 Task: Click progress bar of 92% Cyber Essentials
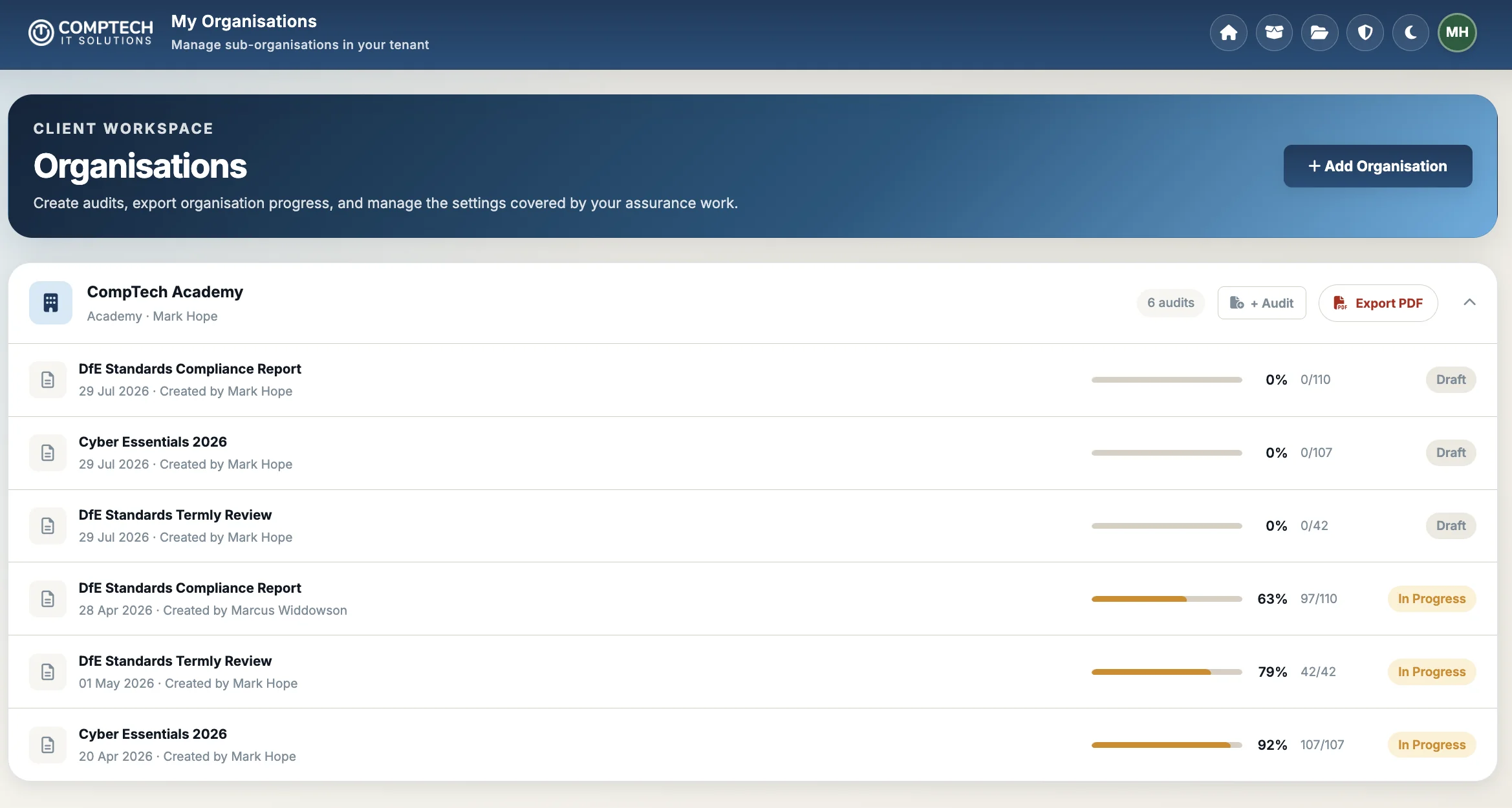(x=1167, y=745)
